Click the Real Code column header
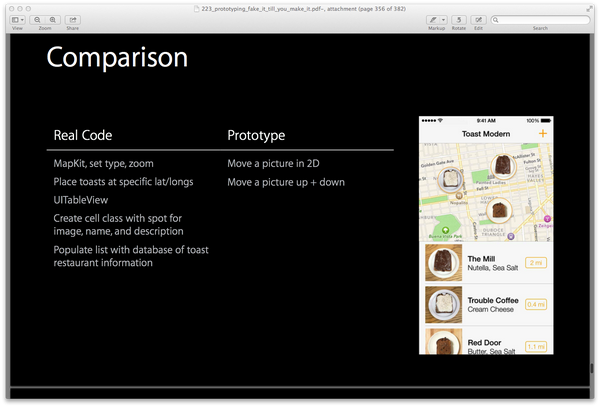This screenshot has width=600, height=407. pos(83,135)
